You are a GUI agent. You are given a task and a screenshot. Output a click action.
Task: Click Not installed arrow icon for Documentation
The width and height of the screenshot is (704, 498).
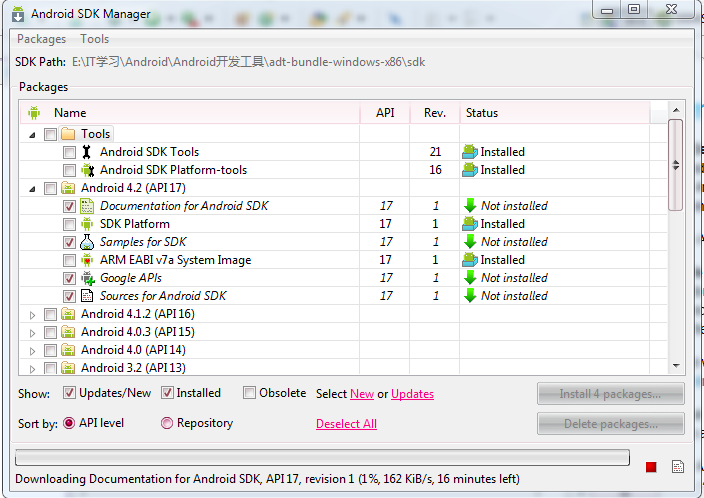(470, 206)
